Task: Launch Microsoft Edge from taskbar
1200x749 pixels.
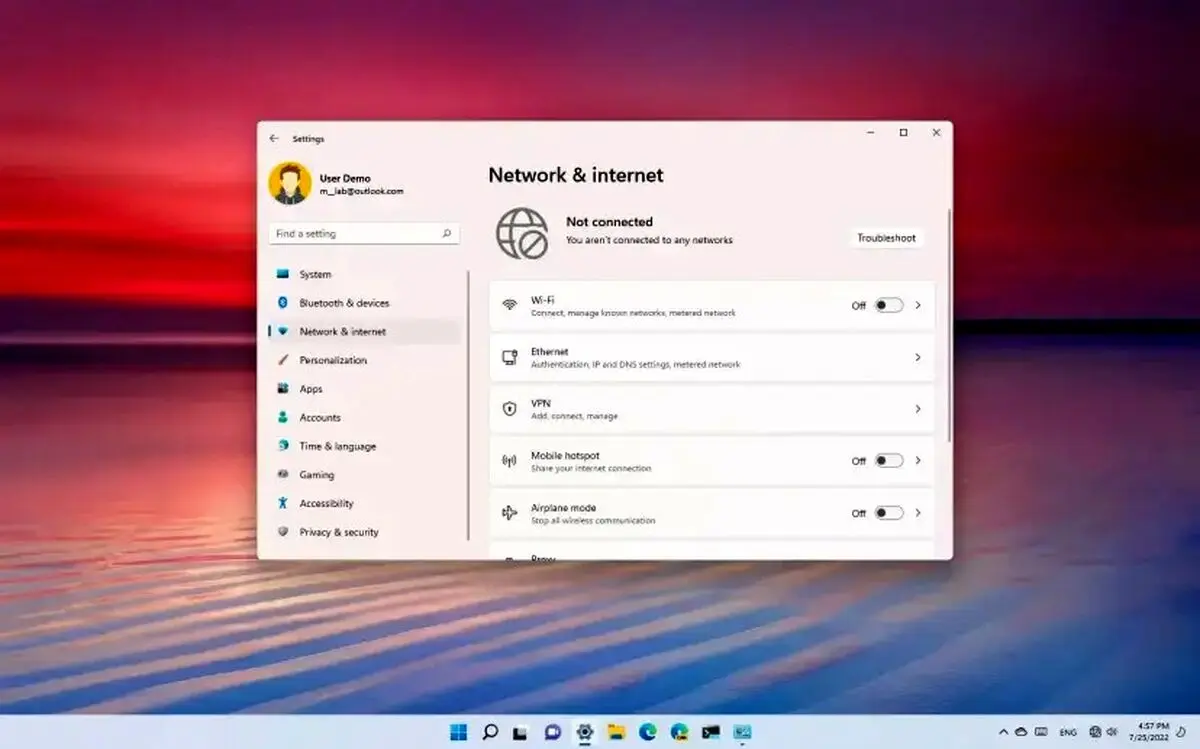Action: tap(647, 732)
